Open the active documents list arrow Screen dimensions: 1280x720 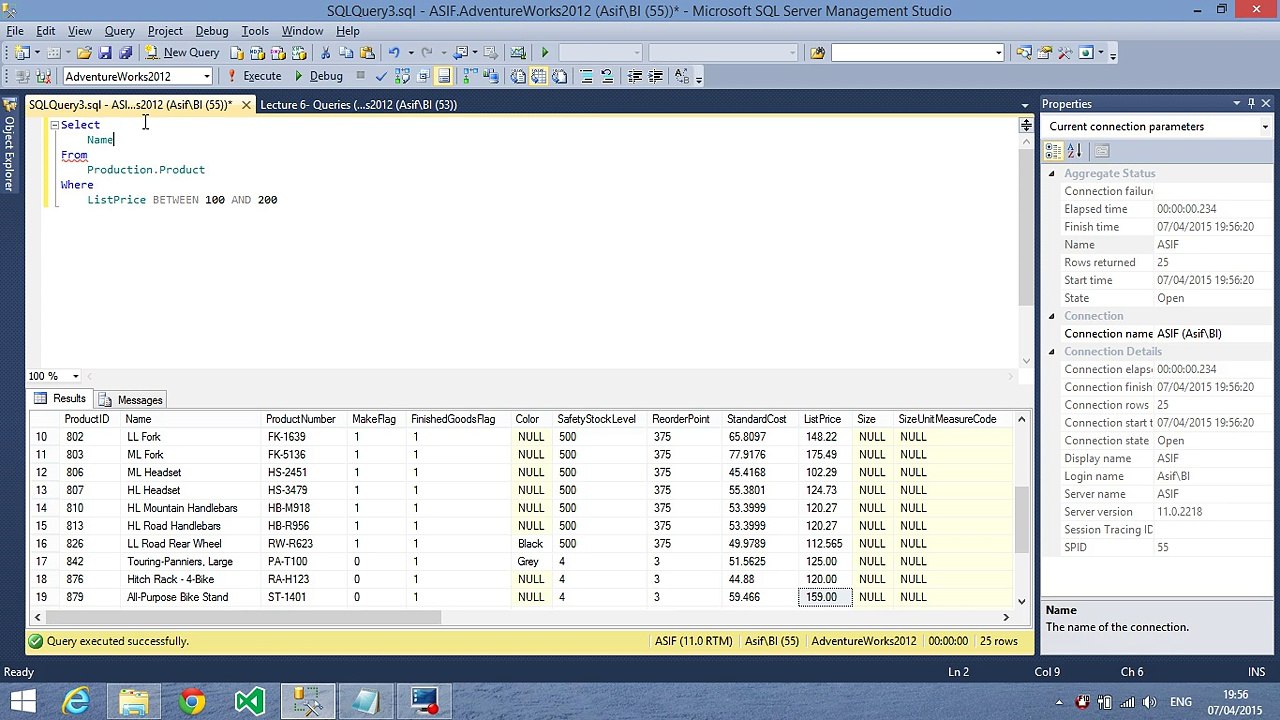pos(1025,104)
